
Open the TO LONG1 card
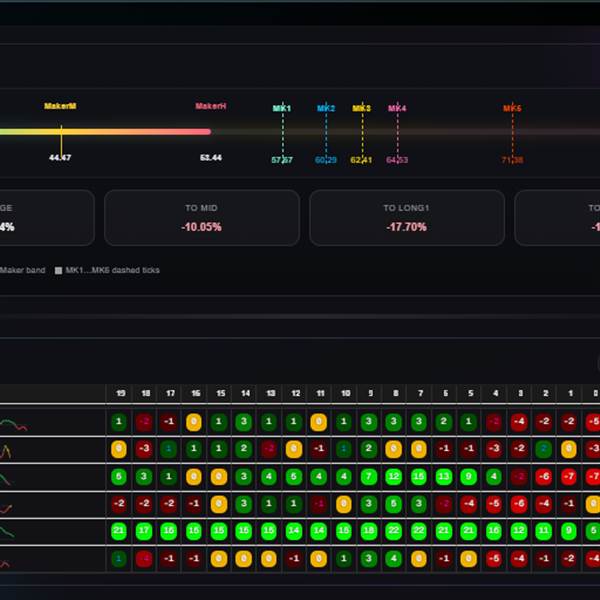tap(407, 218)
